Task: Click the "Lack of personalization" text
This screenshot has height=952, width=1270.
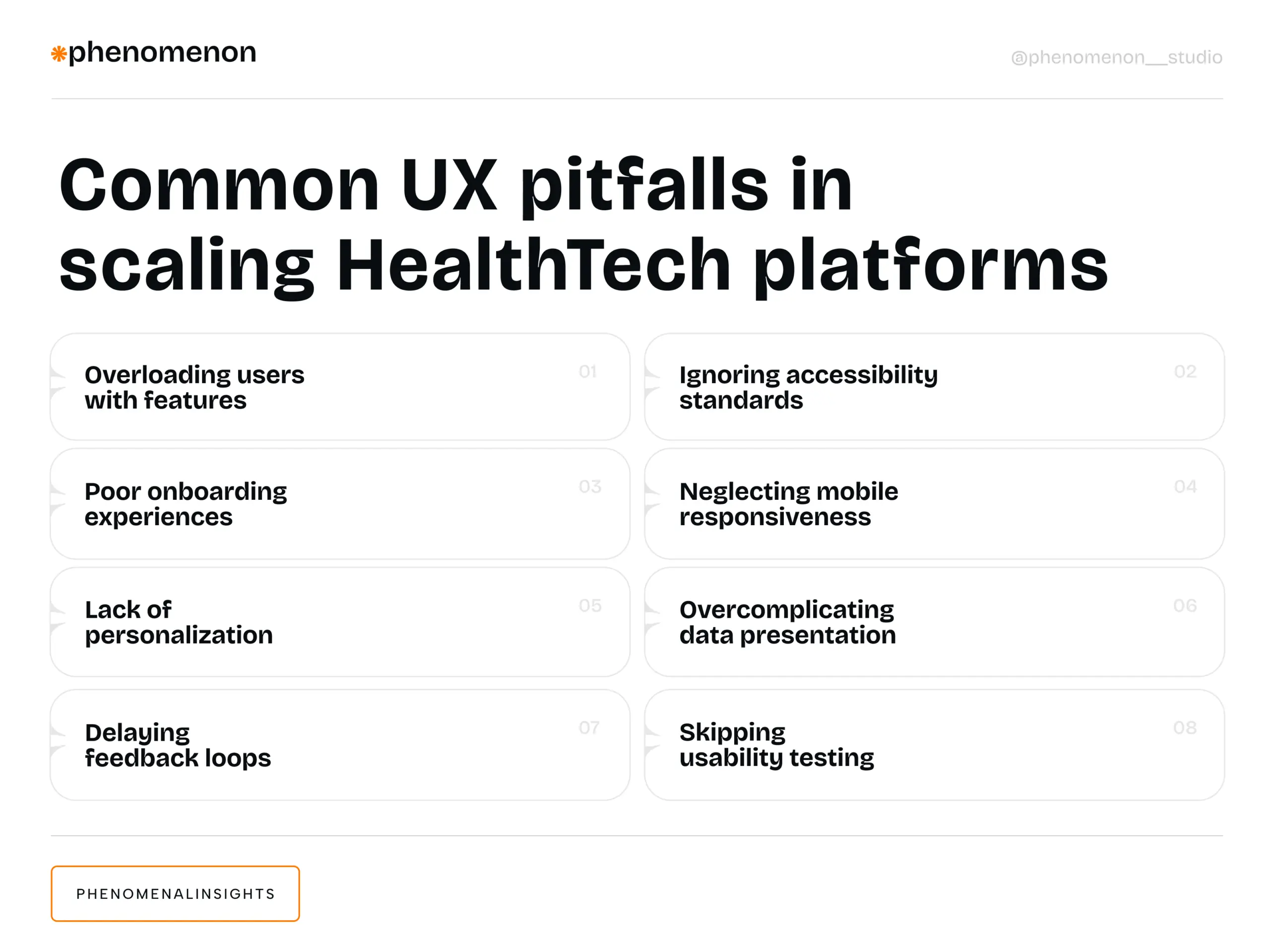Action: pos(179,622)
